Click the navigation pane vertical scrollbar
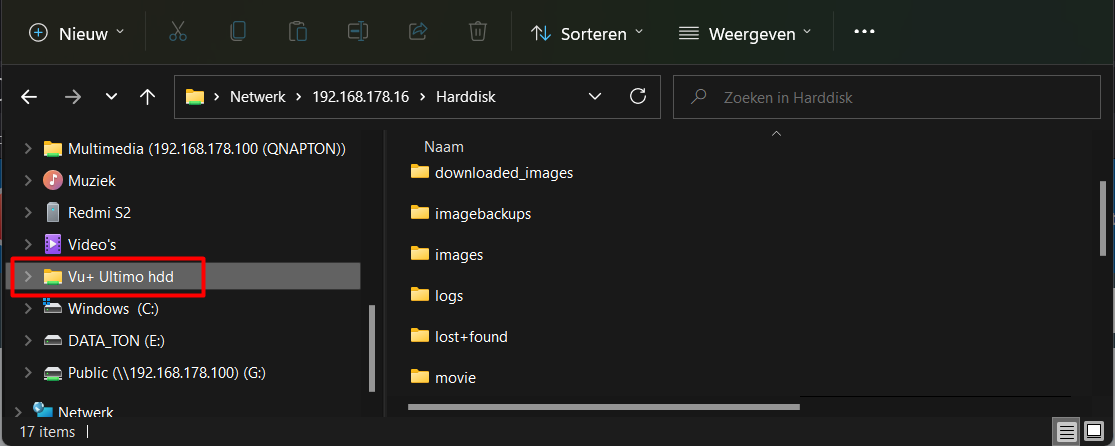1115x446 pixels. [x=370, y=347]
